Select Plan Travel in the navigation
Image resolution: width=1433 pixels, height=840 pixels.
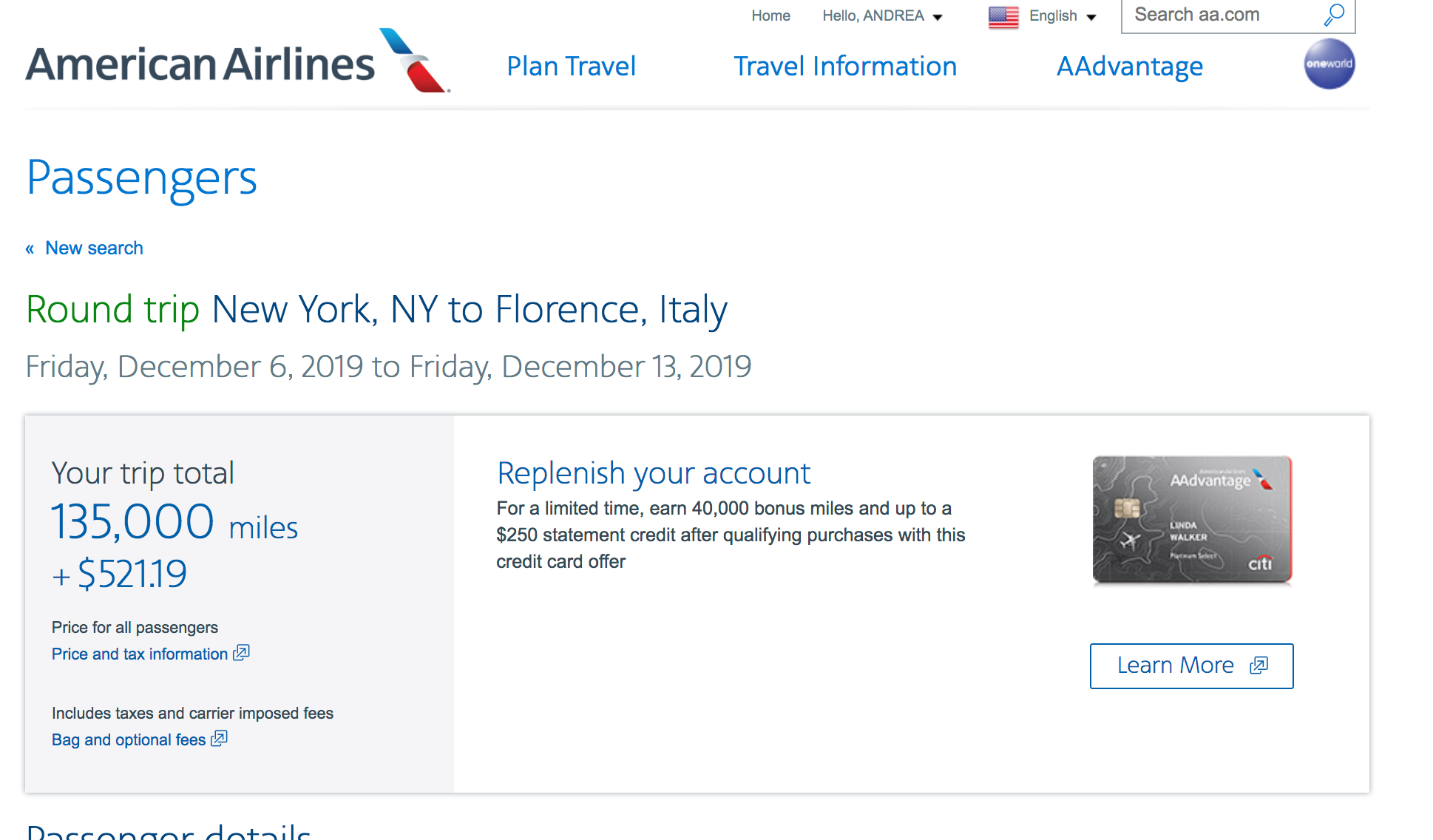point(571,66)
